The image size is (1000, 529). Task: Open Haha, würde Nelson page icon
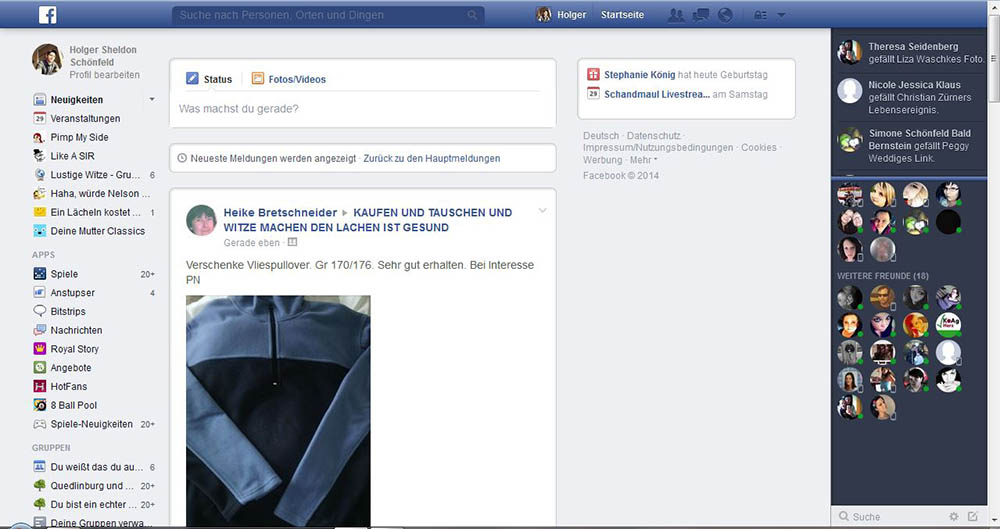point(40,193)
